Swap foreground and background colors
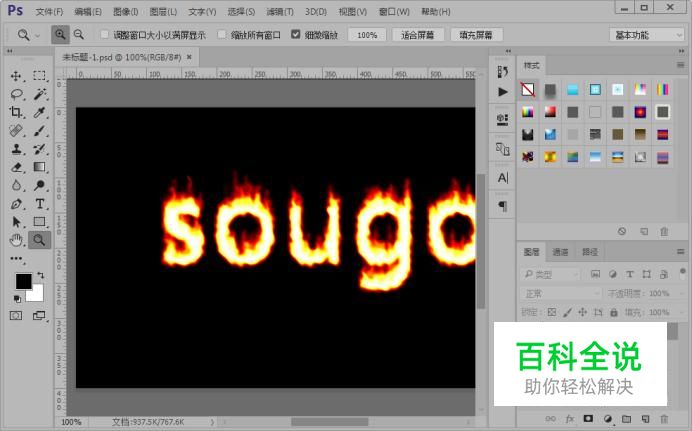 click(41, 275)
